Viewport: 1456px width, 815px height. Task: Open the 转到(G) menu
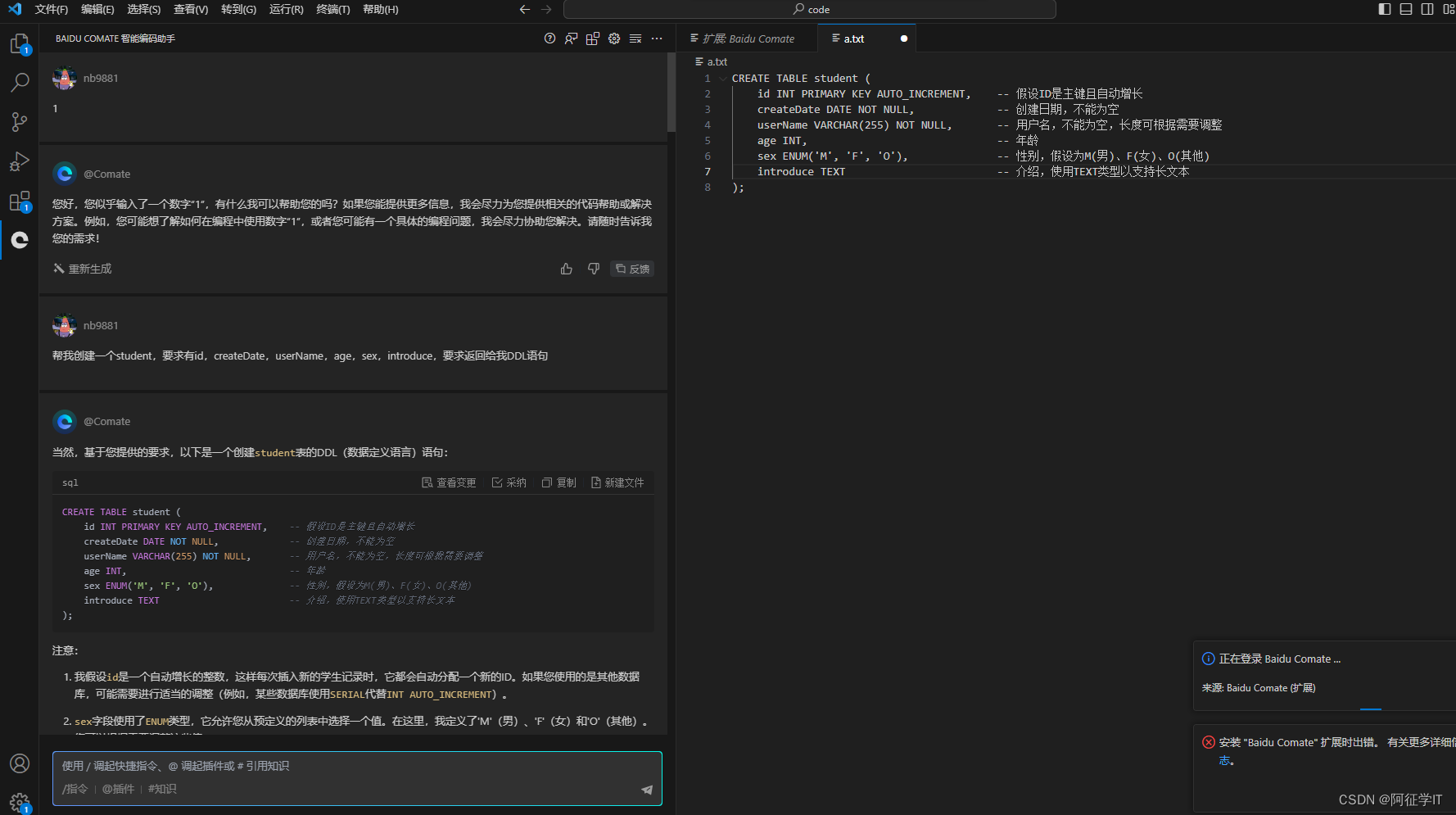[238, 9]
